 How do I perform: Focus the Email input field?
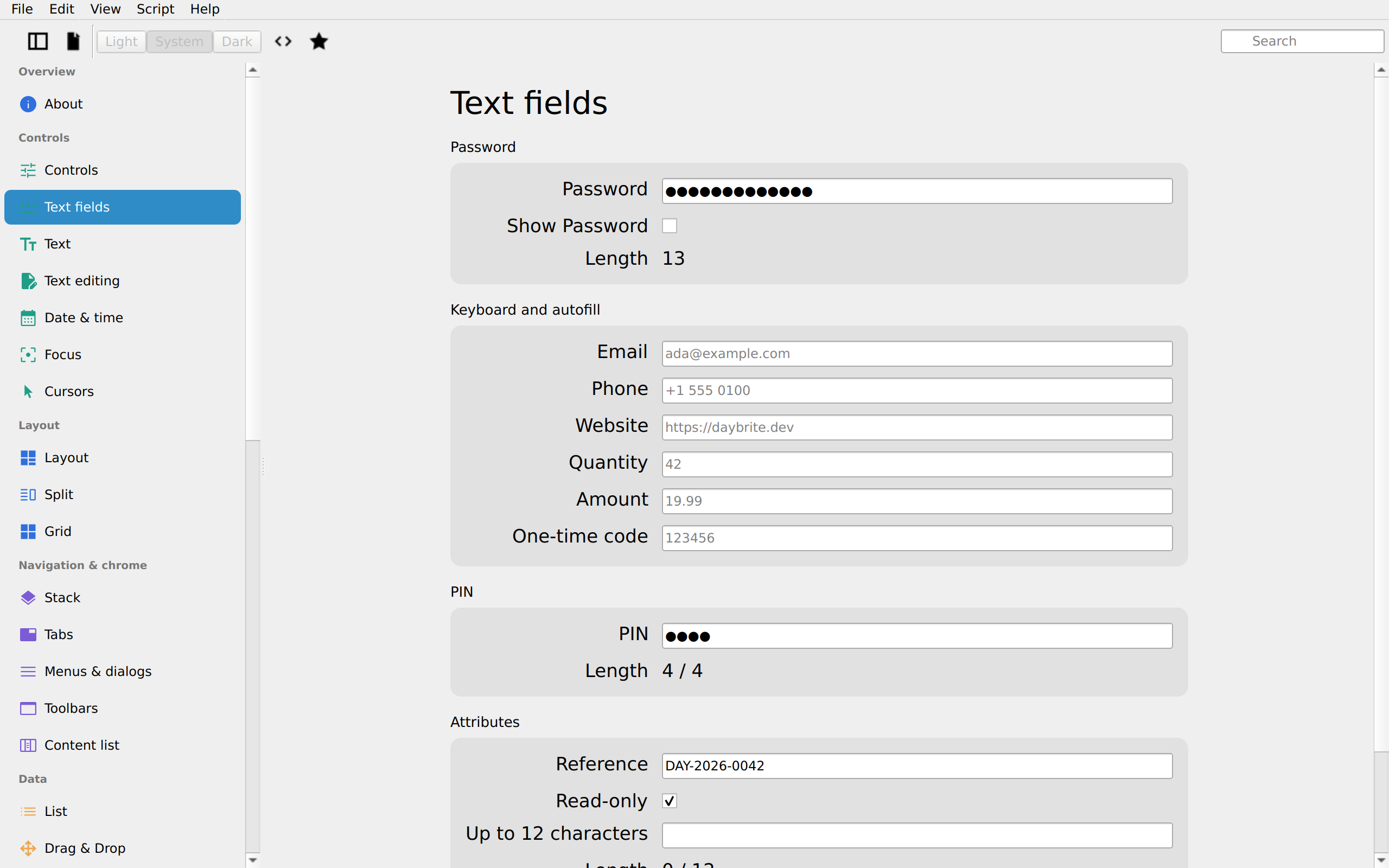tap(916, 354)
